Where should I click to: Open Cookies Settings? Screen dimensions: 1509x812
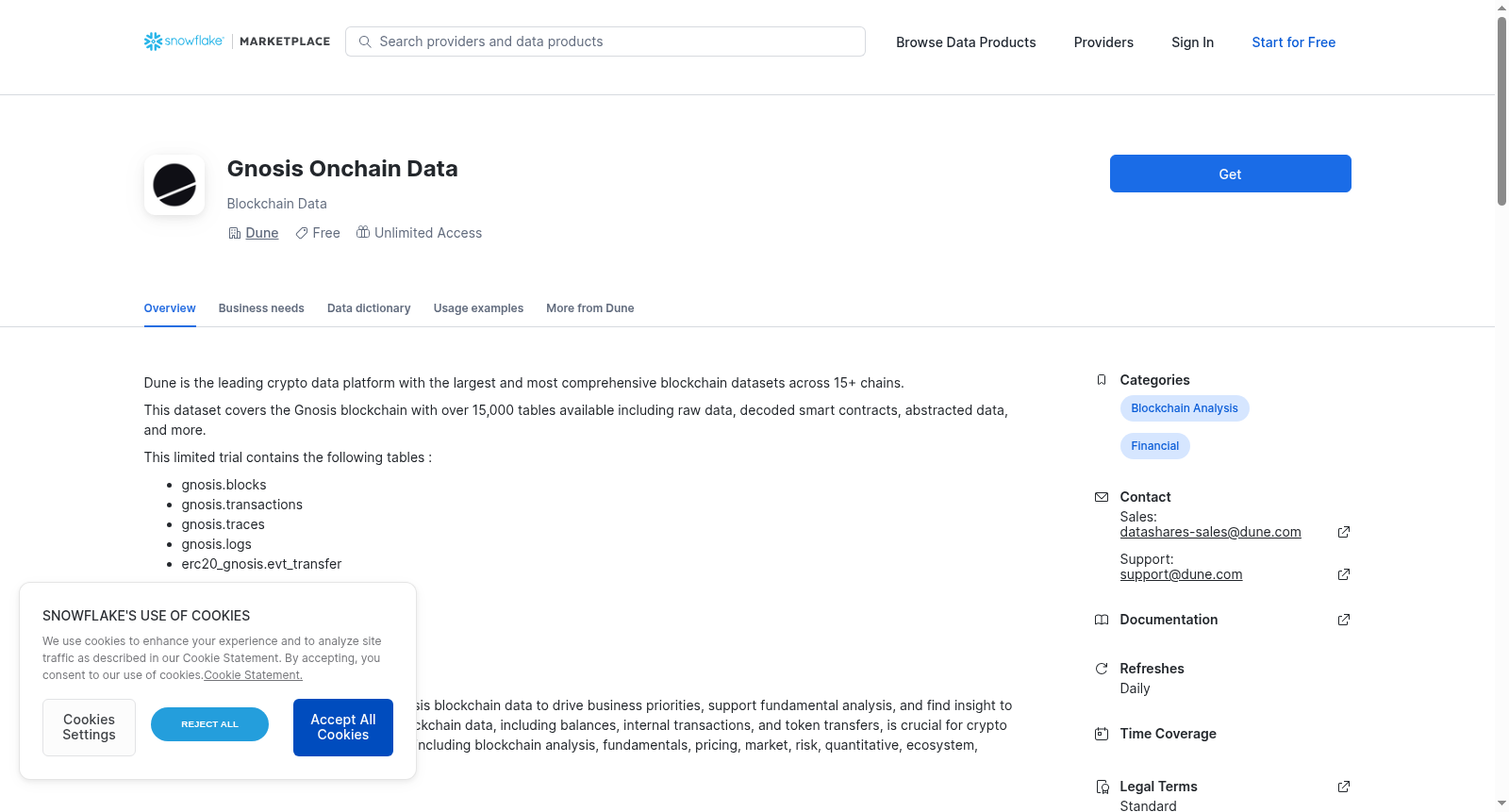(x=89, y=727)
